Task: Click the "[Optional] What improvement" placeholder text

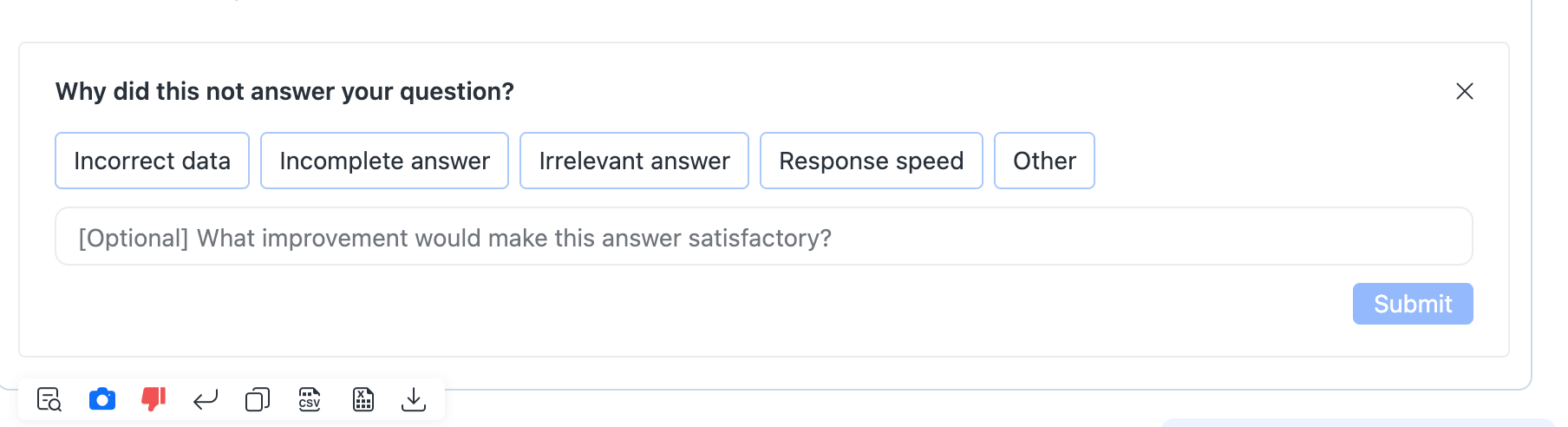Action: [x=454, y=238]
